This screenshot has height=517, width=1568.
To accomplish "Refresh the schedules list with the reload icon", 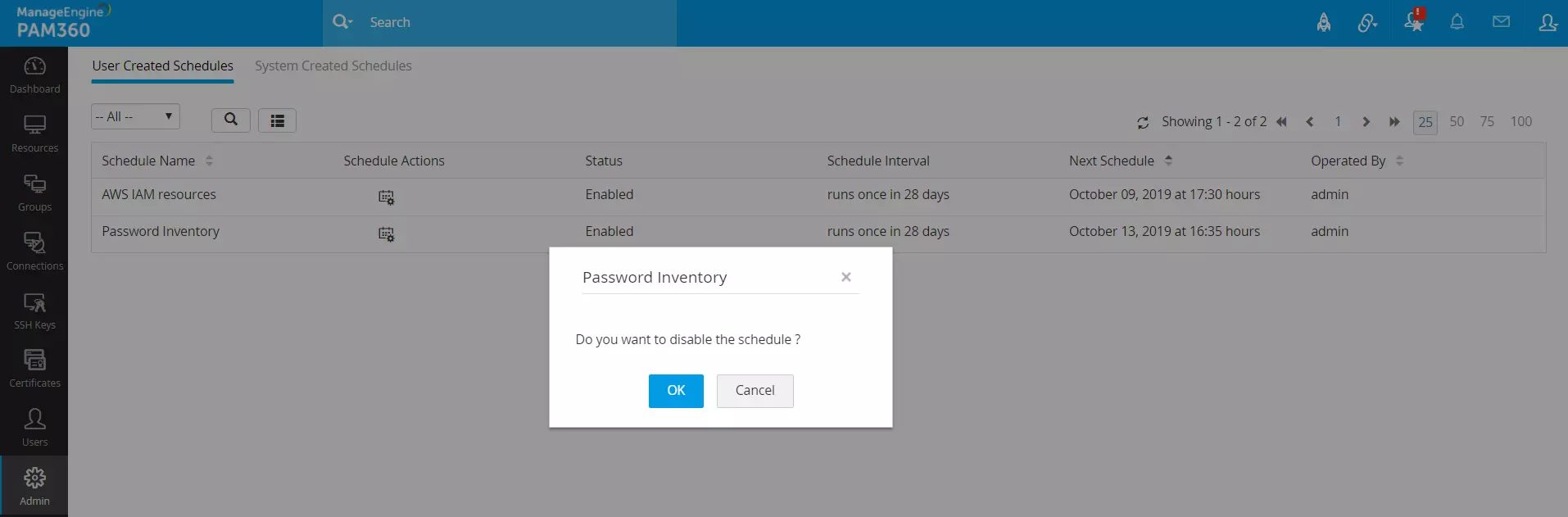I will point(1144,121).
